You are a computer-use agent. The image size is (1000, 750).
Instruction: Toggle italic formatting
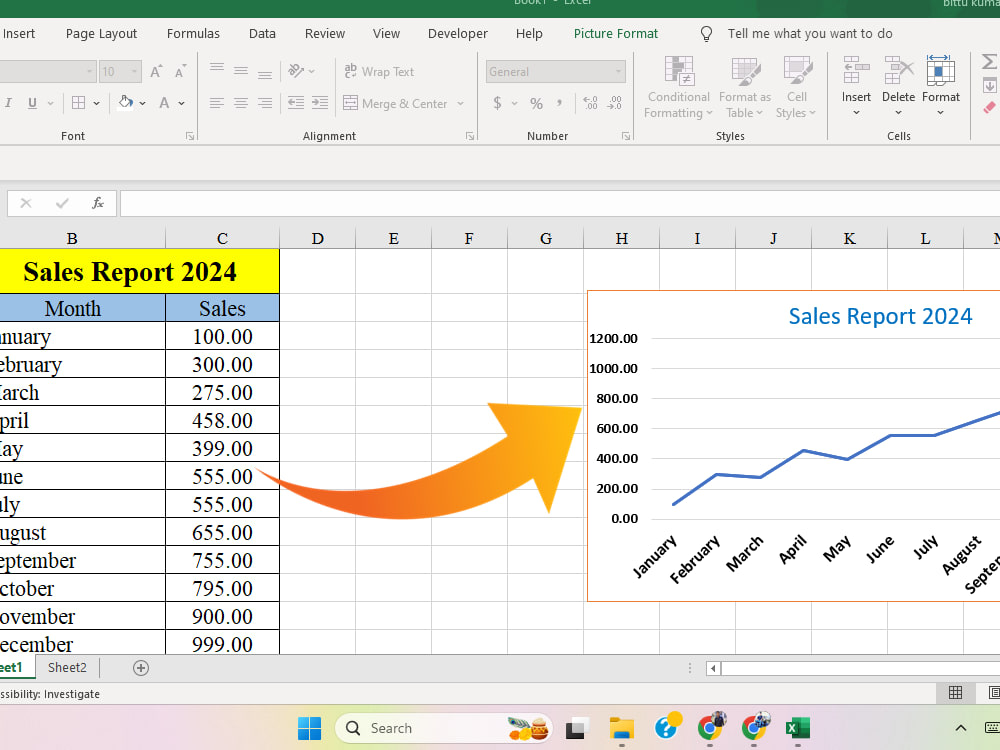[x=8, y=103]
